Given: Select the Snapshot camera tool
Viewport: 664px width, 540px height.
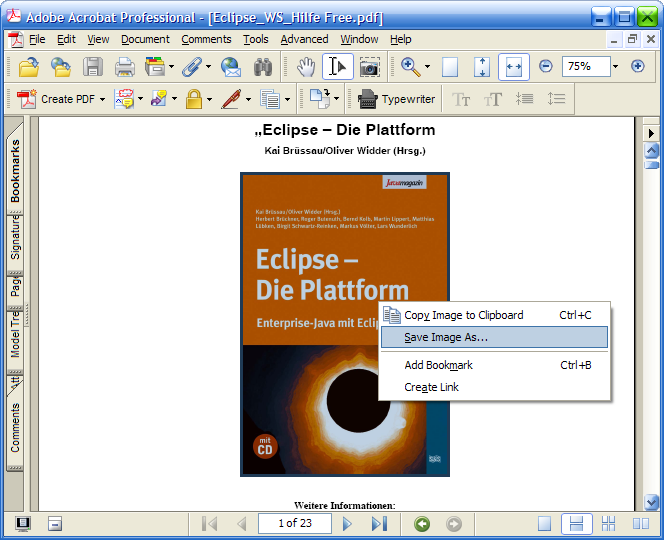Looking at the screenshot, I should 370,67.
